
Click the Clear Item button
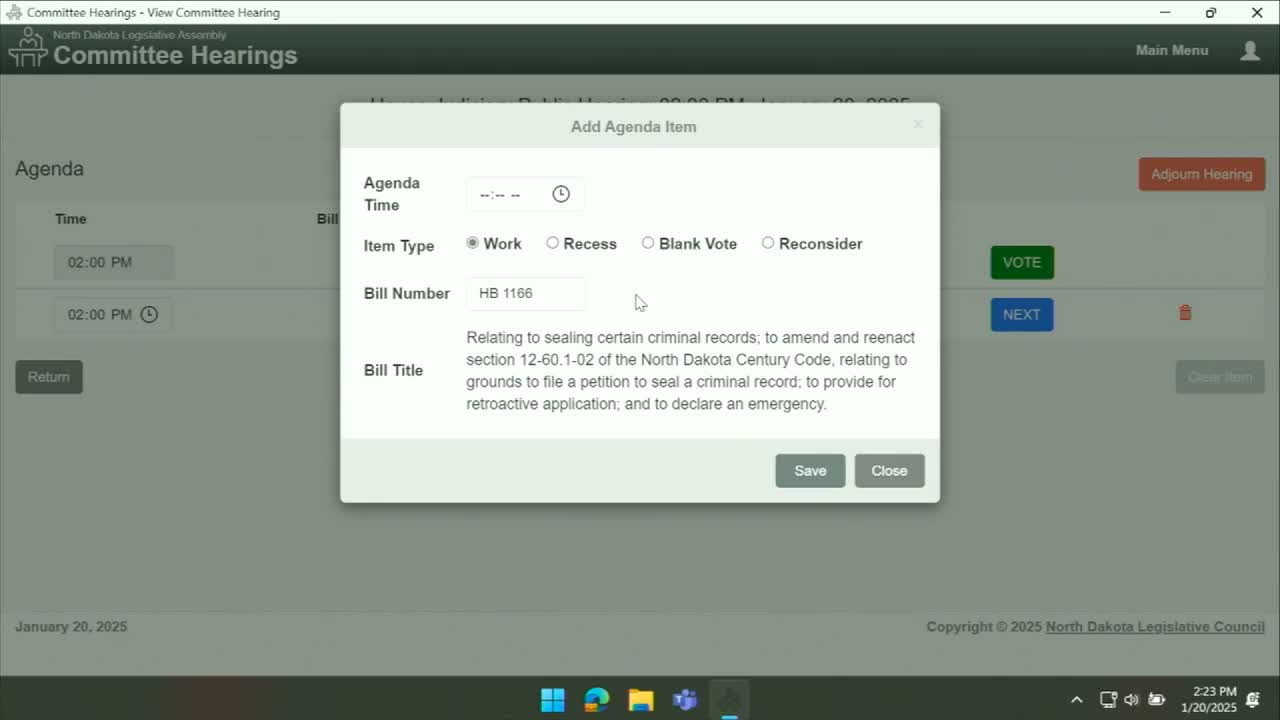(1220, 377)
